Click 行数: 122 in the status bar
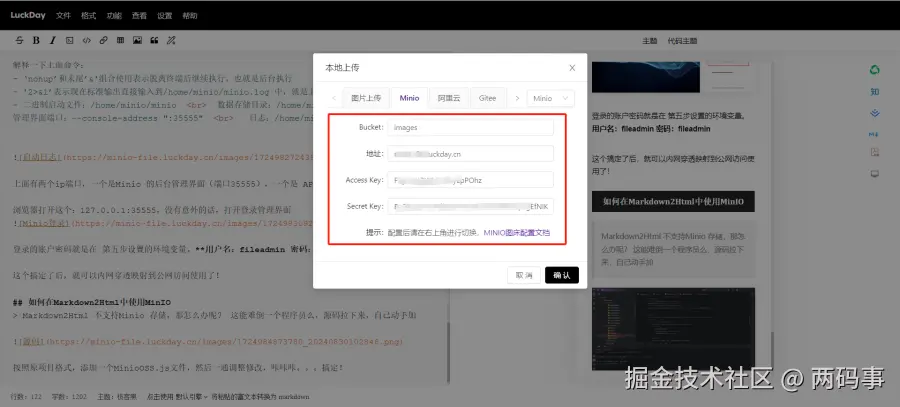The width and height of the screenshot is (900, 407). pyautogui.click(x=26, y=397)
